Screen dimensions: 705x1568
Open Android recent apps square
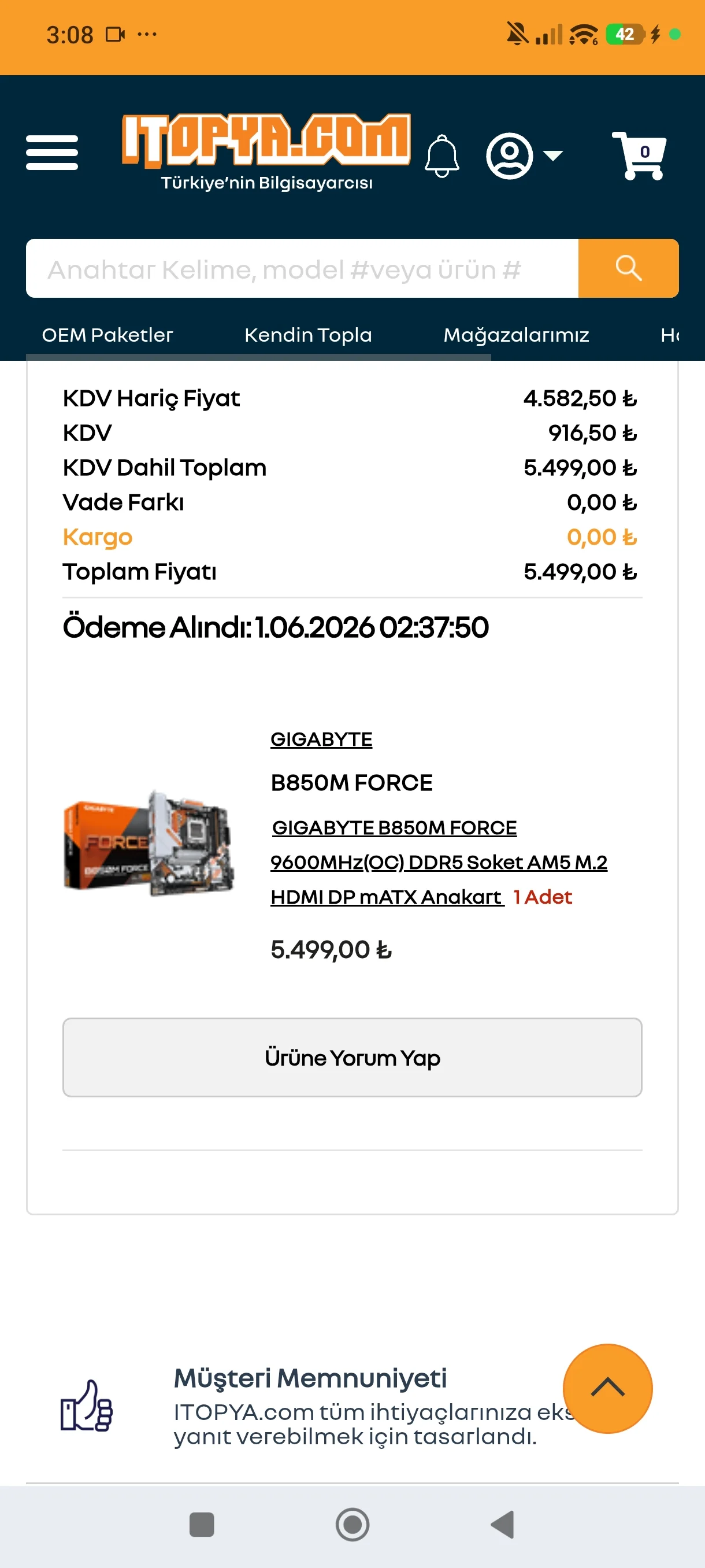(x=202, y=1525)
